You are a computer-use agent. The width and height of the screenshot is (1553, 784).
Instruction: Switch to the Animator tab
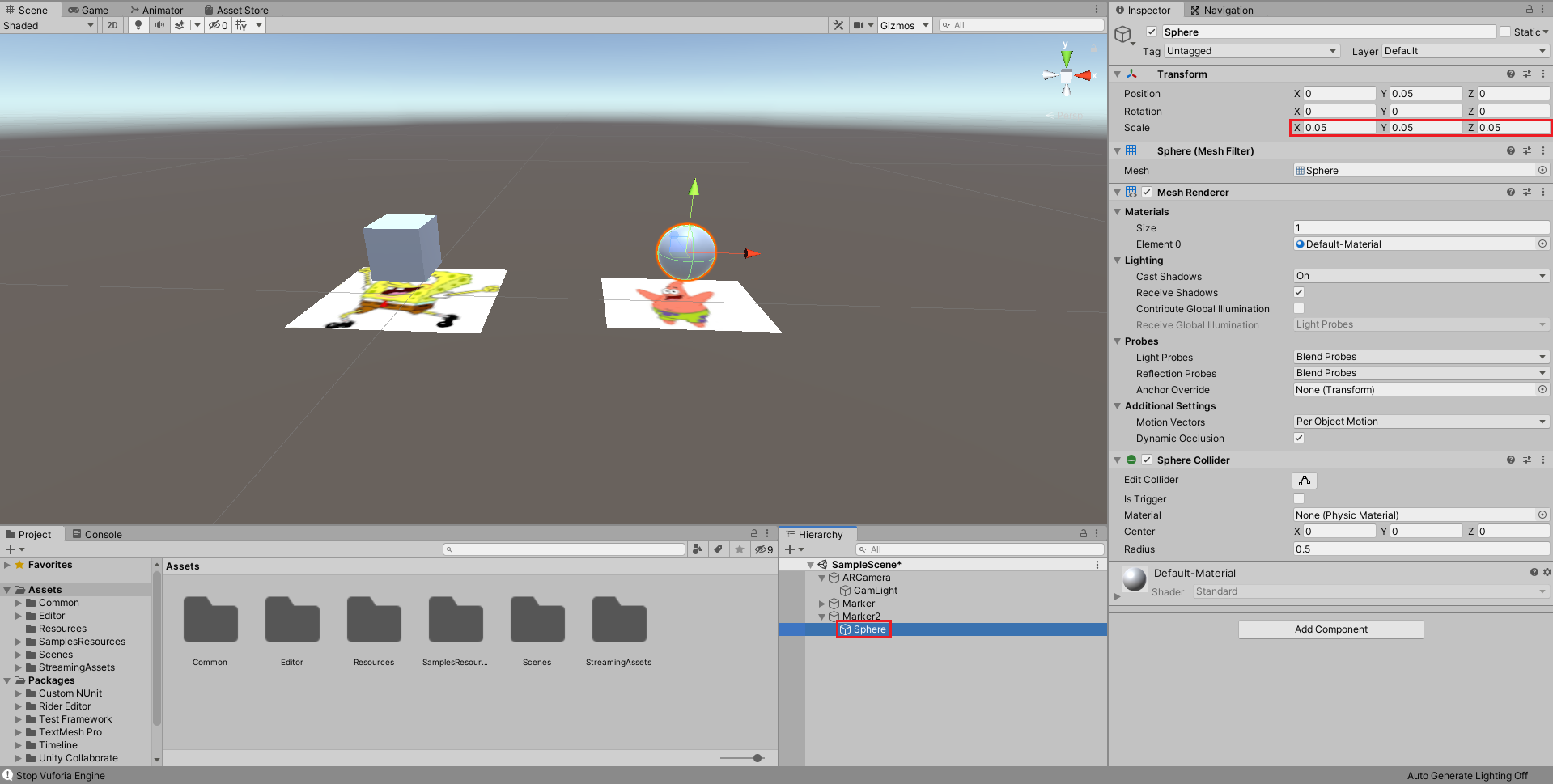[x=157, y=10]
